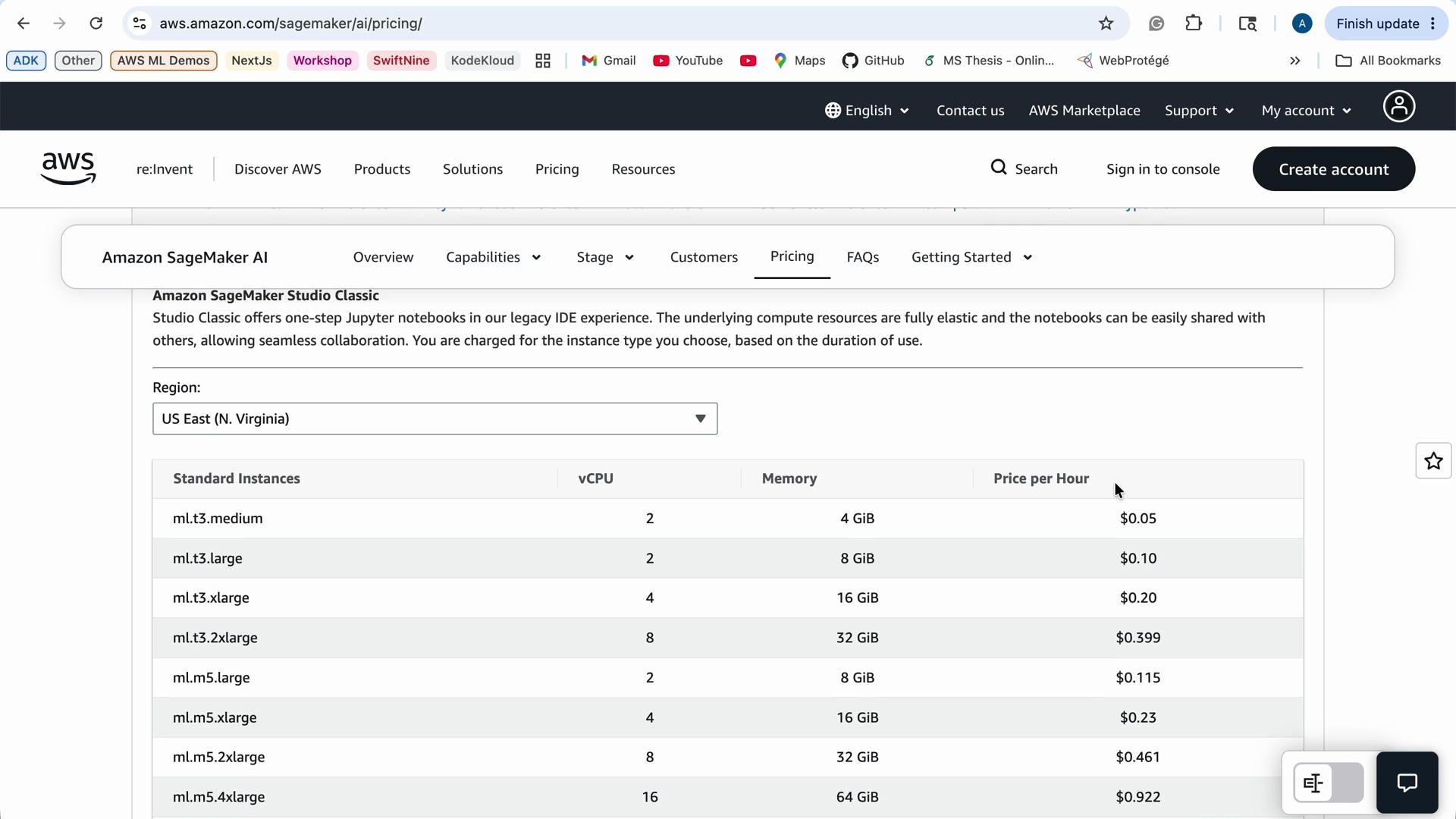Open the tab search media icon
The height and width of the screenshot is (819, 1456).
[x=1247, y=24]
